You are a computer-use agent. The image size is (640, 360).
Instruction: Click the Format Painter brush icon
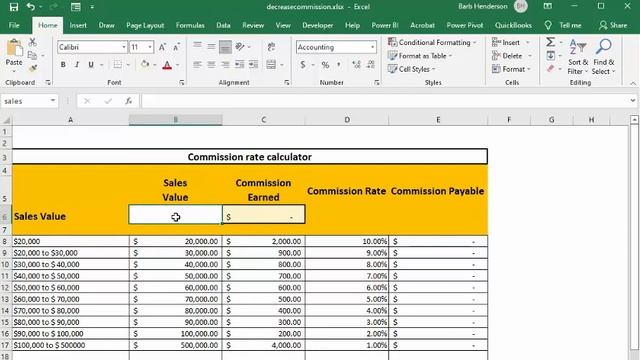(33, 69)
